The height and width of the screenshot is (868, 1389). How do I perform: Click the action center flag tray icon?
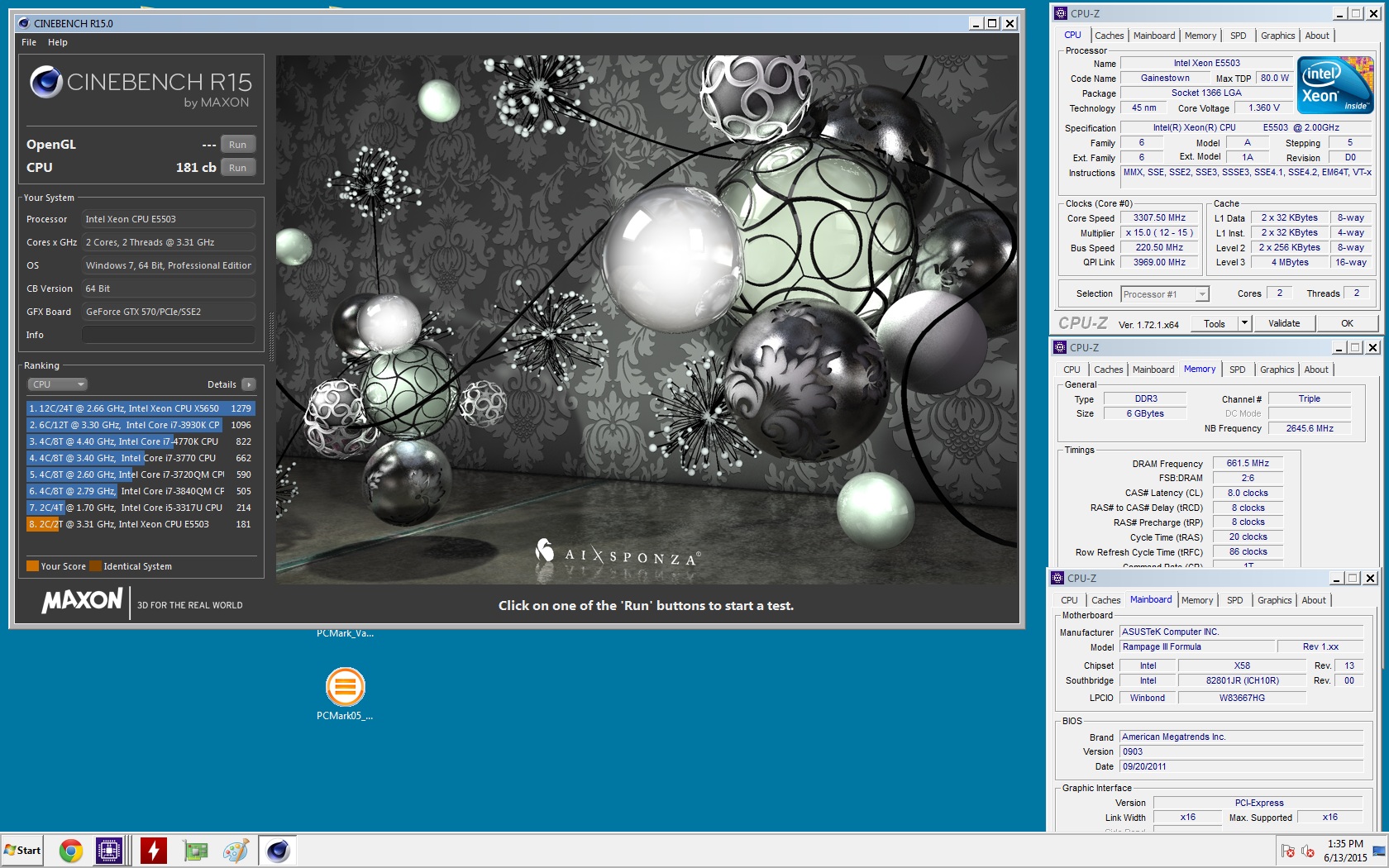[1288, 851]
